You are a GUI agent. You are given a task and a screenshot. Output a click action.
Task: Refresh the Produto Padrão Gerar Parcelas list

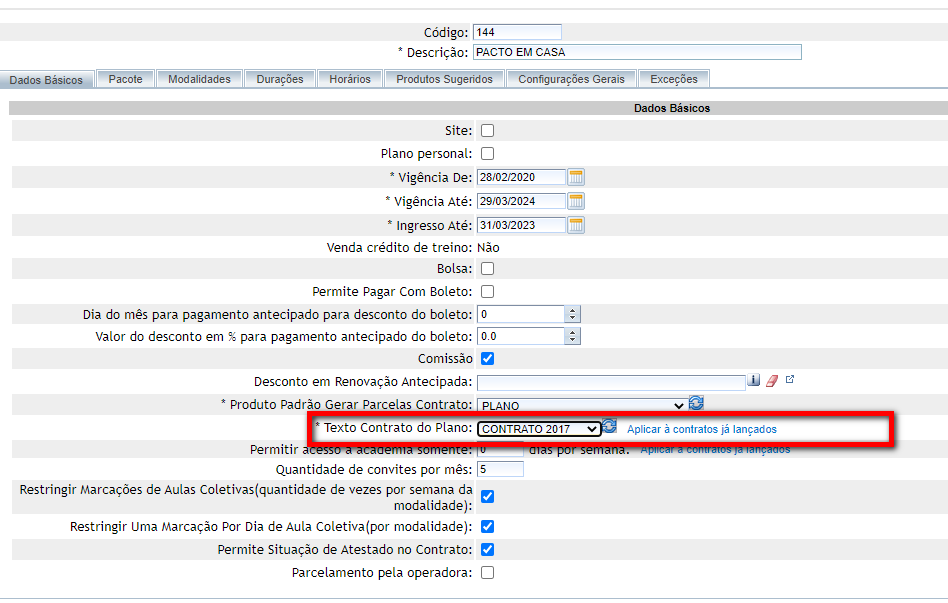697,403
